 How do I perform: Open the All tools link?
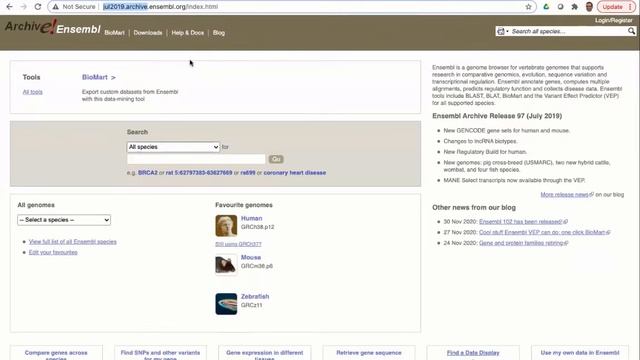click(x=33, y=92)
